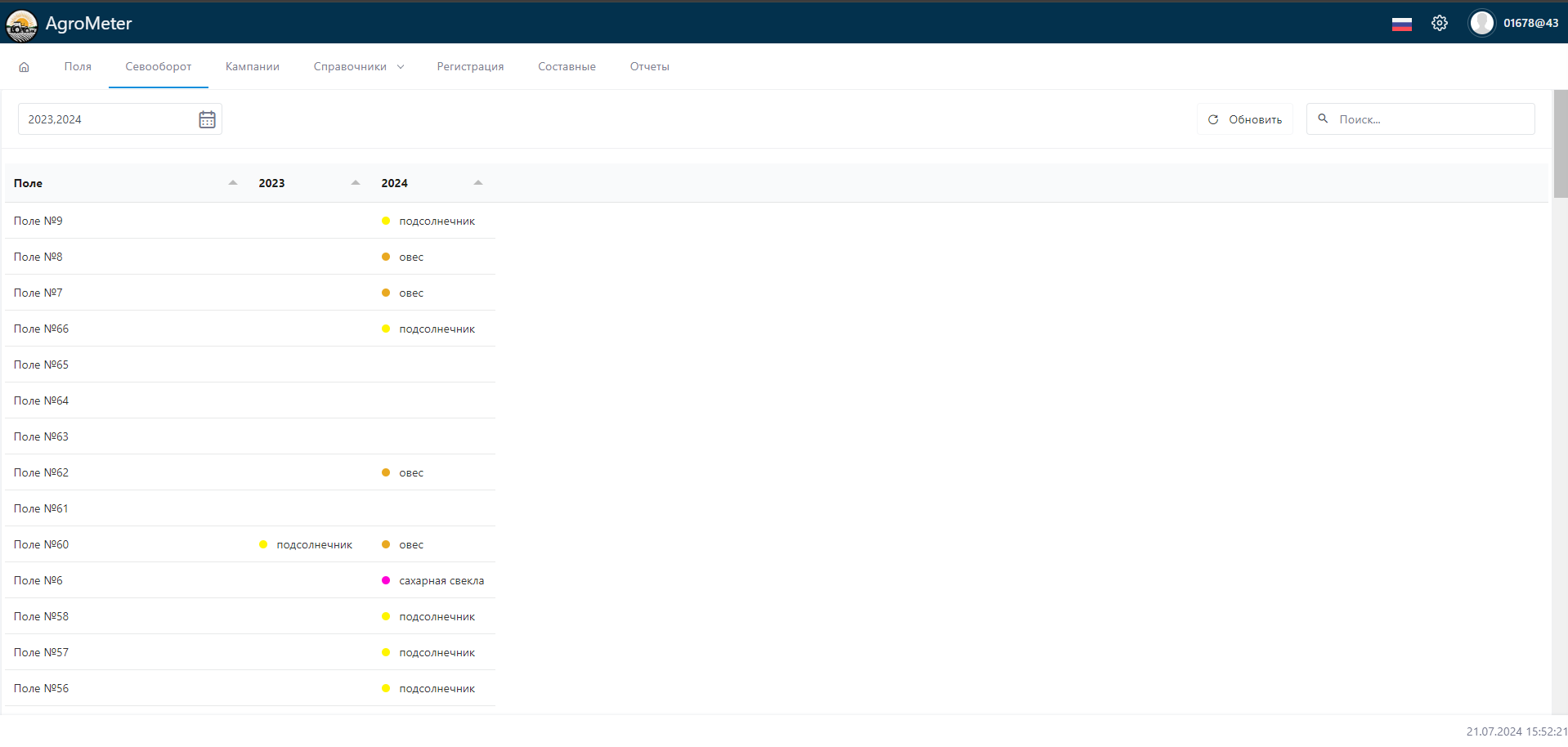Sort by the Поле column arrow
The width and height of the screenshot is (1568, 747).
pyautogui.click(x=233, y=183)
